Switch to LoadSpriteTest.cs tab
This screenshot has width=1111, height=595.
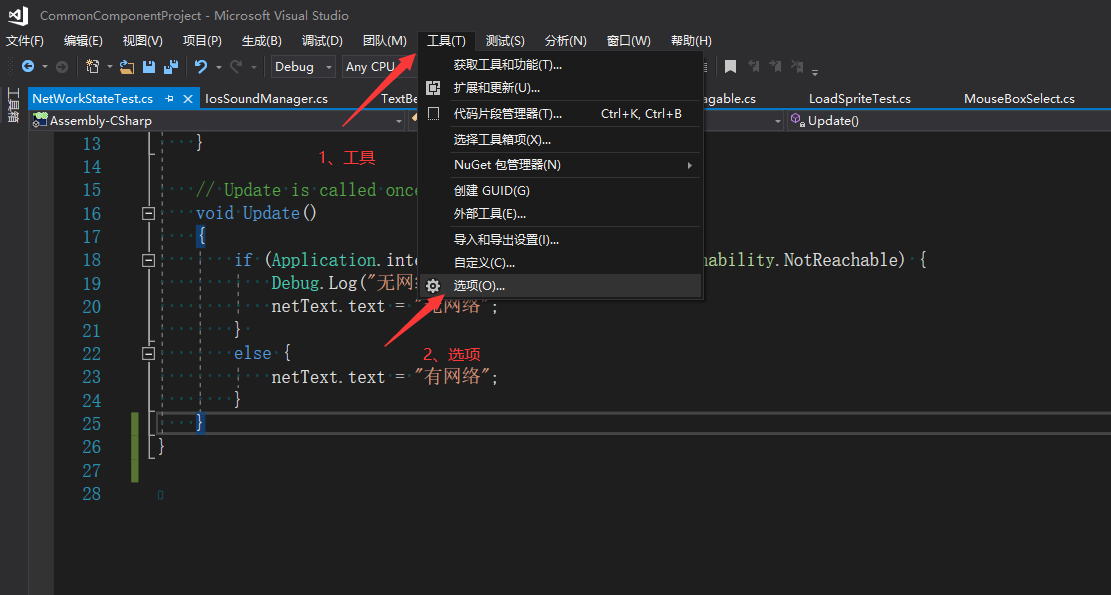[x=859, y=98]
